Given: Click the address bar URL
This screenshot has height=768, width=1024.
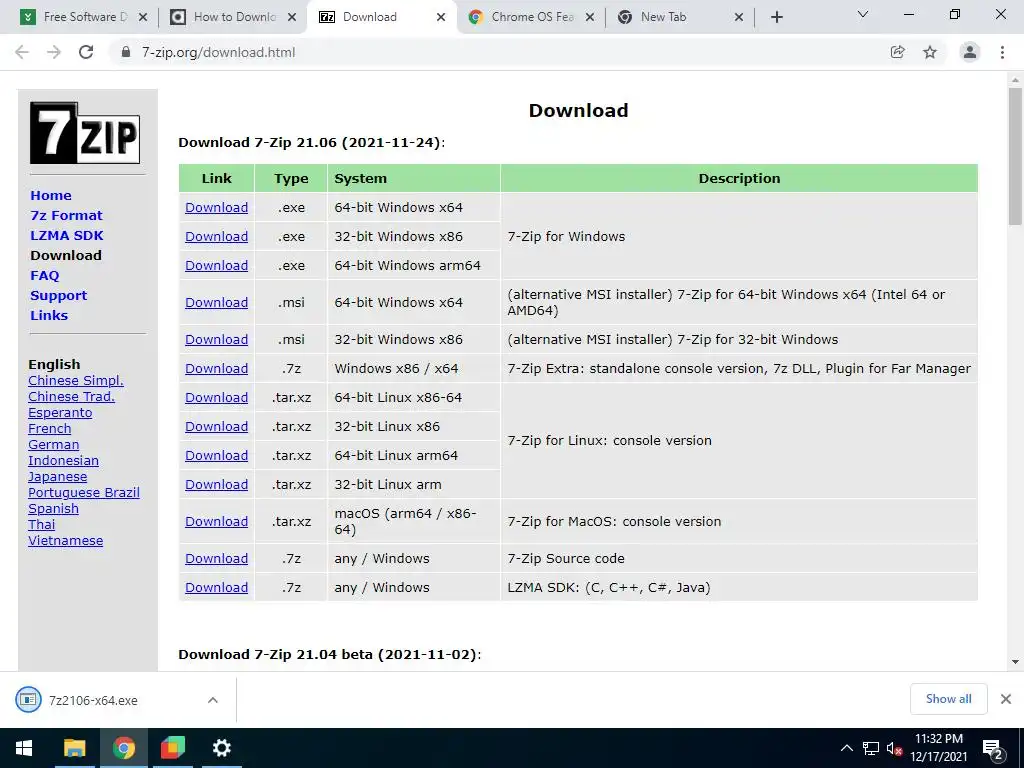Looking at the screenshot, I should tap(218, 52).
